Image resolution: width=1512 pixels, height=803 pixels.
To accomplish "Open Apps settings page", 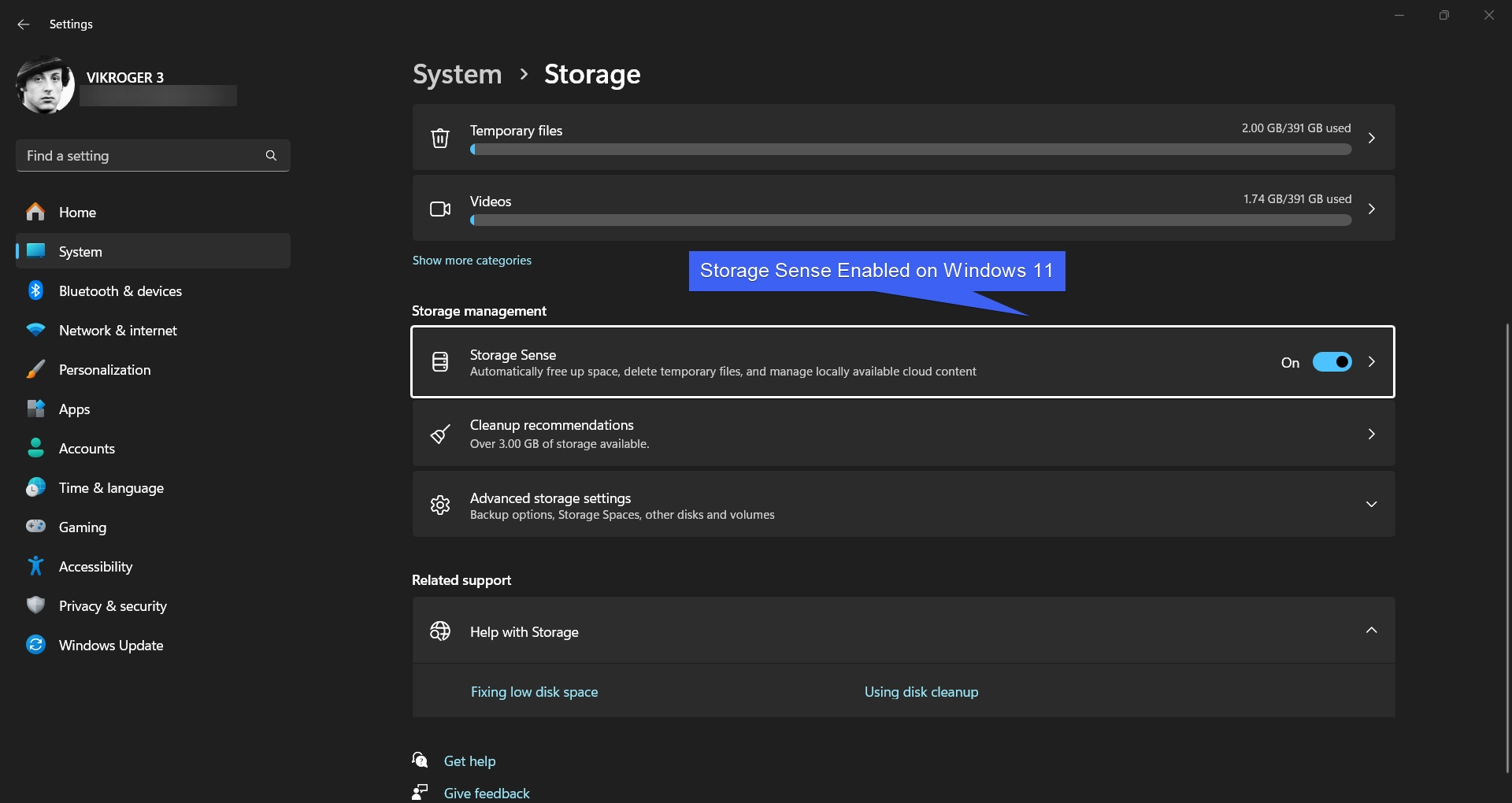I will [153, 409].
